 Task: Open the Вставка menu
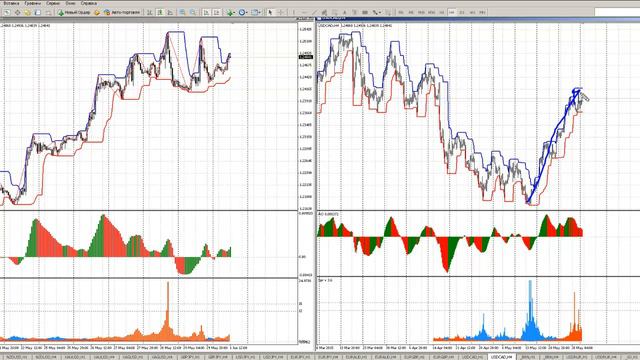pos(11,3)
